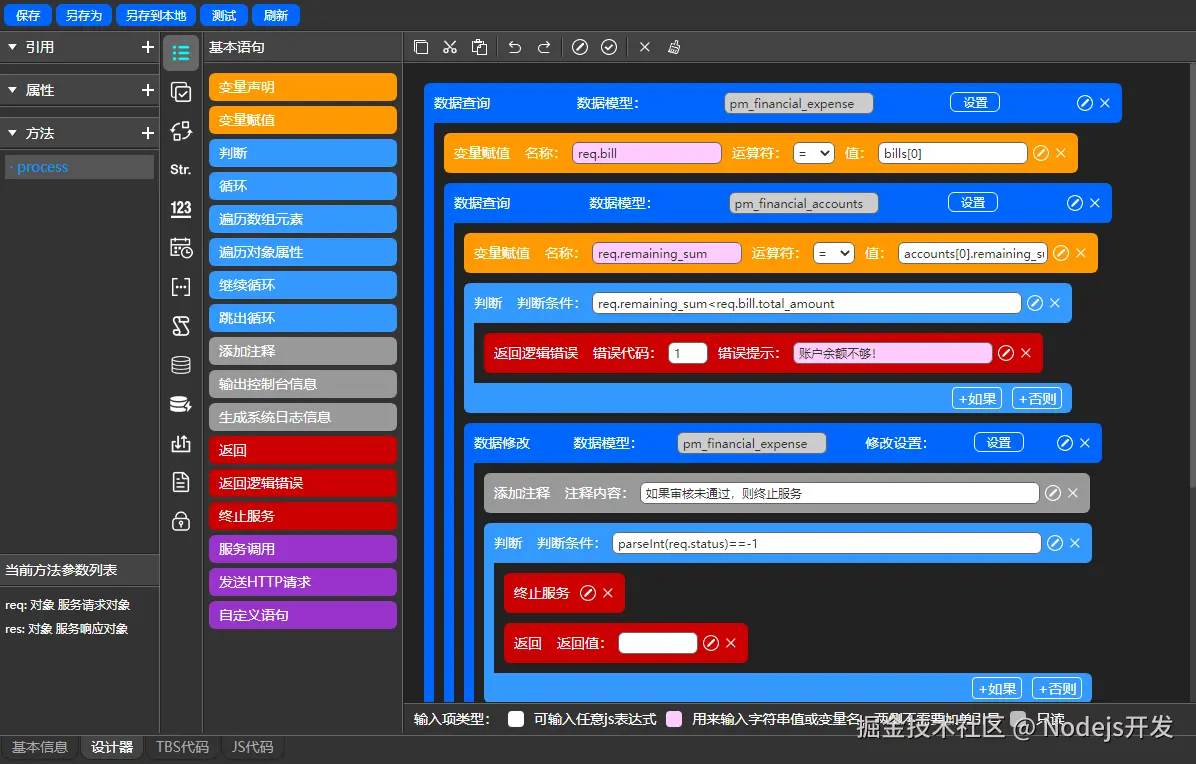
Task: Collapse the 方法 section
Action: tap(12, 133)
